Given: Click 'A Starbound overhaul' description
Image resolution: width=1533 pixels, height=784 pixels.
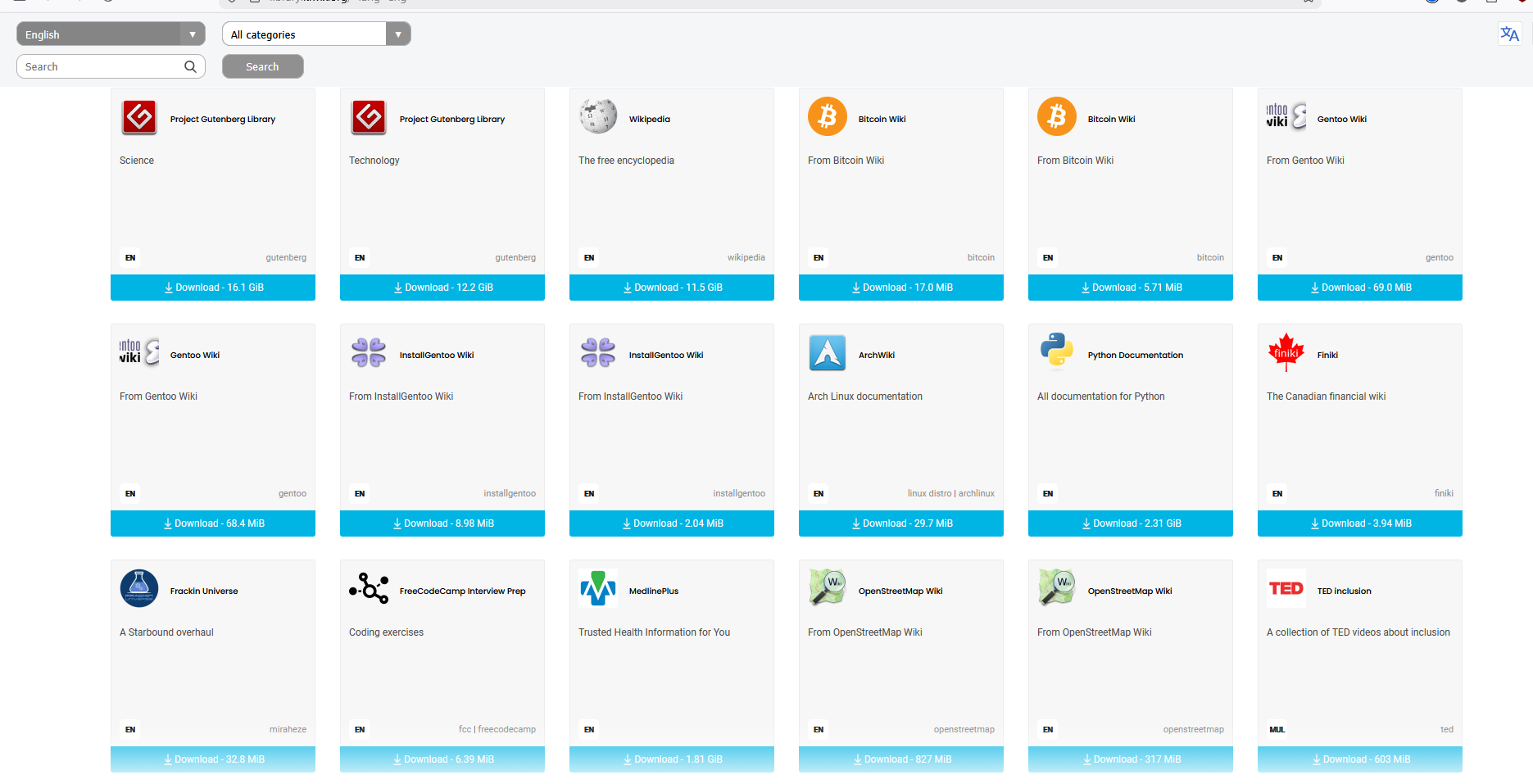Looking at the screenshot, I should coord(166,632).
